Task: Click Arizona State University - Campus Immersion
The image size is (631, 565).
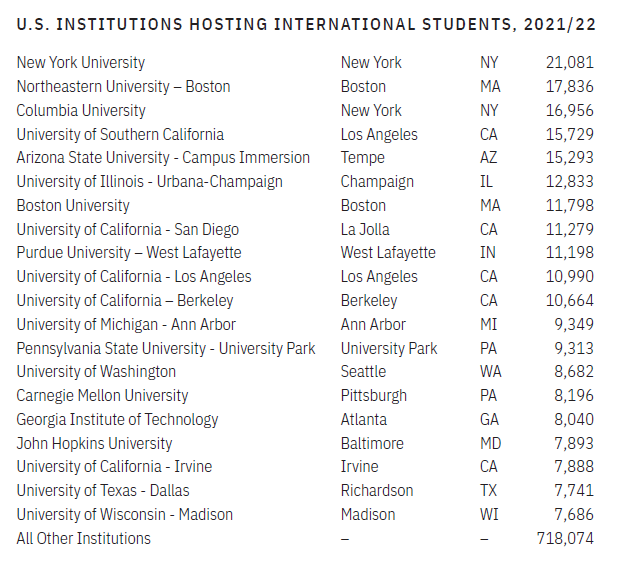Action: click(163, 158)
